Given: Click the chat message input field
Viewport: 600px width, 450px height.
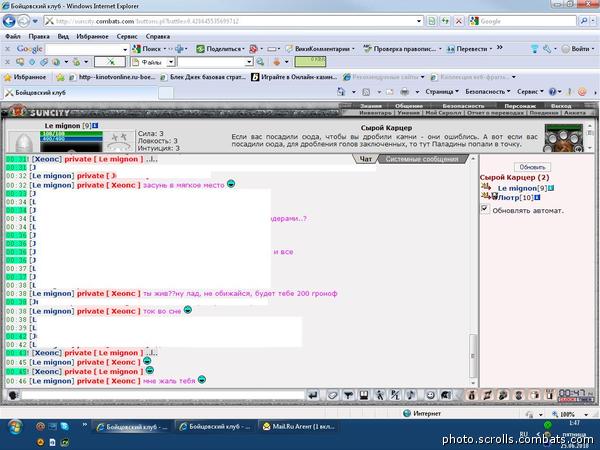Looking at the screenshot, I should 163,395.
